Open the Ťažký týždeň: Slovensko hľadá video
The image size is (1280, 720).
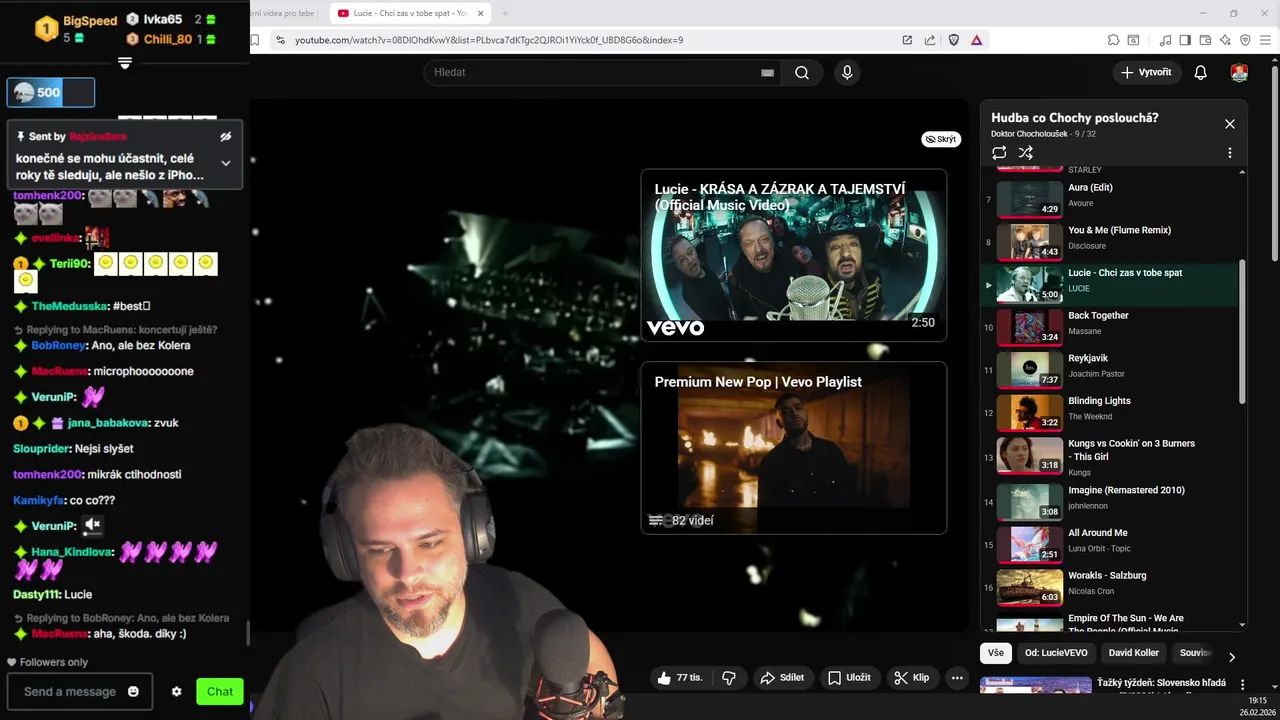[x=1161, y=682]
